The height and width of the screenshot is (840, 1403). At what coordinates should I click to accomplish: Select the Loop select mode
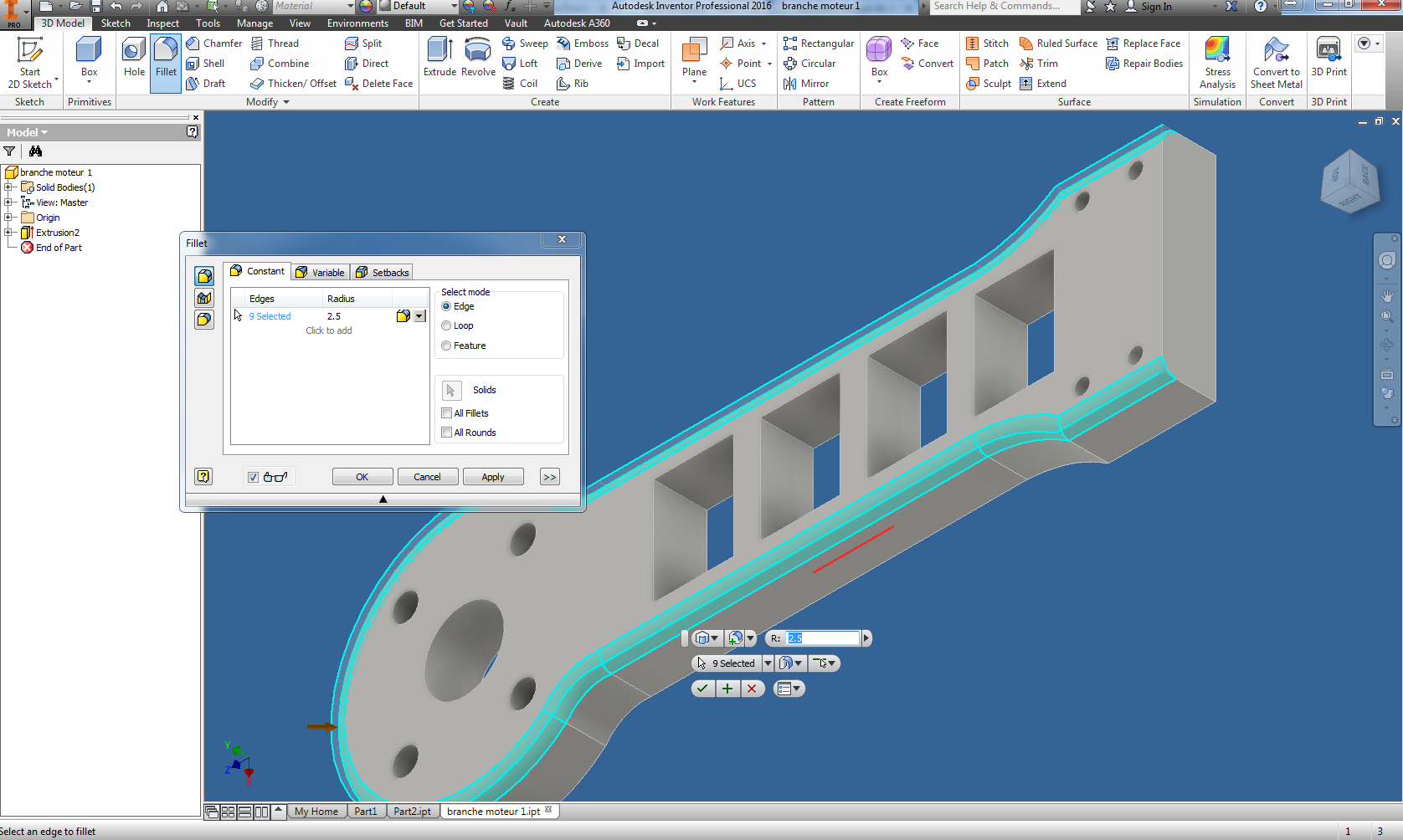[446, 325]
